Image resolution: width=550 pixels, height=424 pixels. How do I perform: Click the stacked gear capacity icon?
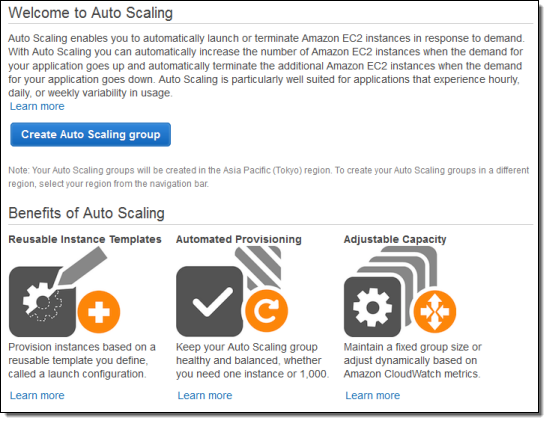(373, 307)
